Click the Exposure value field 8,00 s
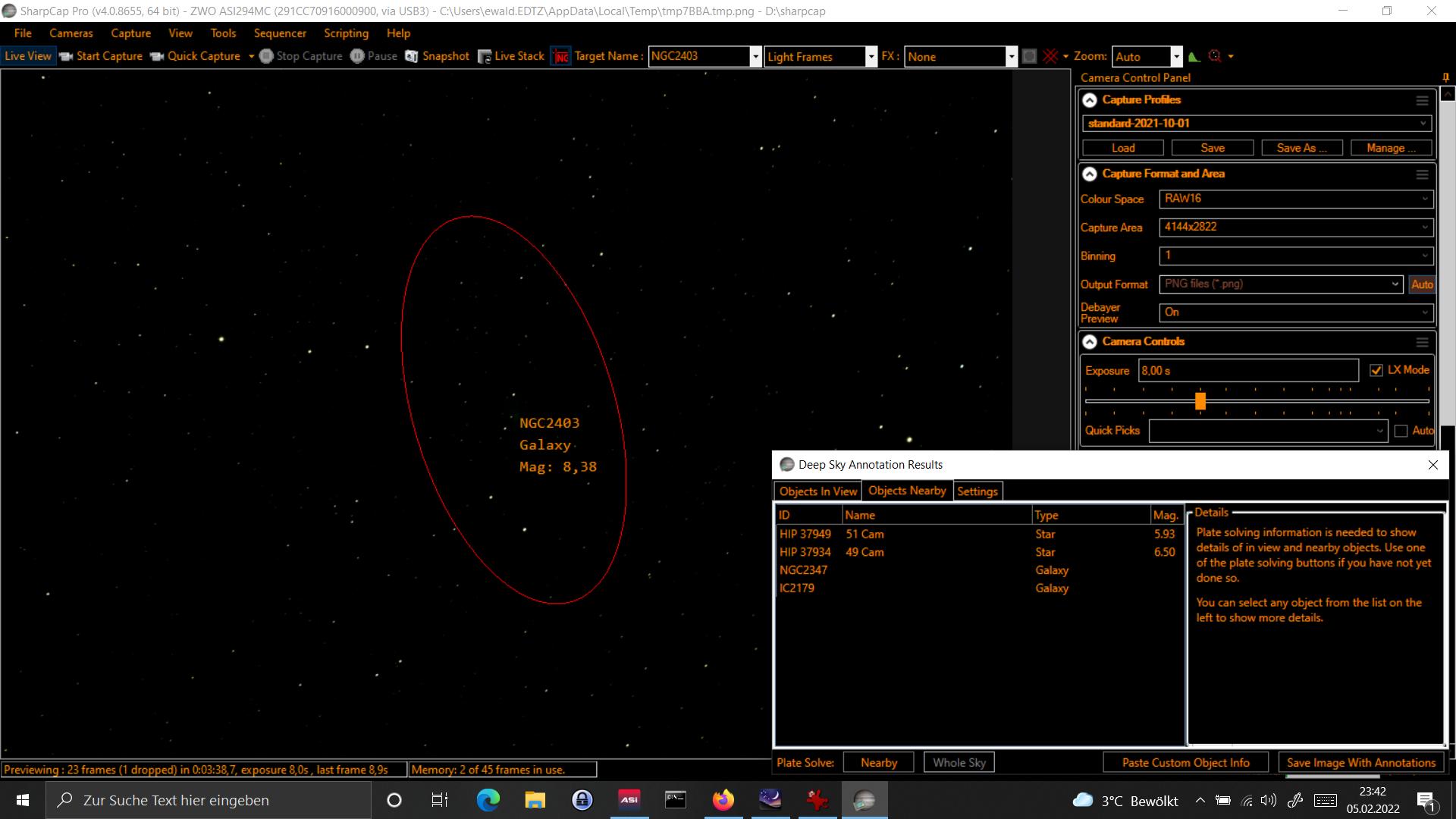 click(x=1248, y=371)
